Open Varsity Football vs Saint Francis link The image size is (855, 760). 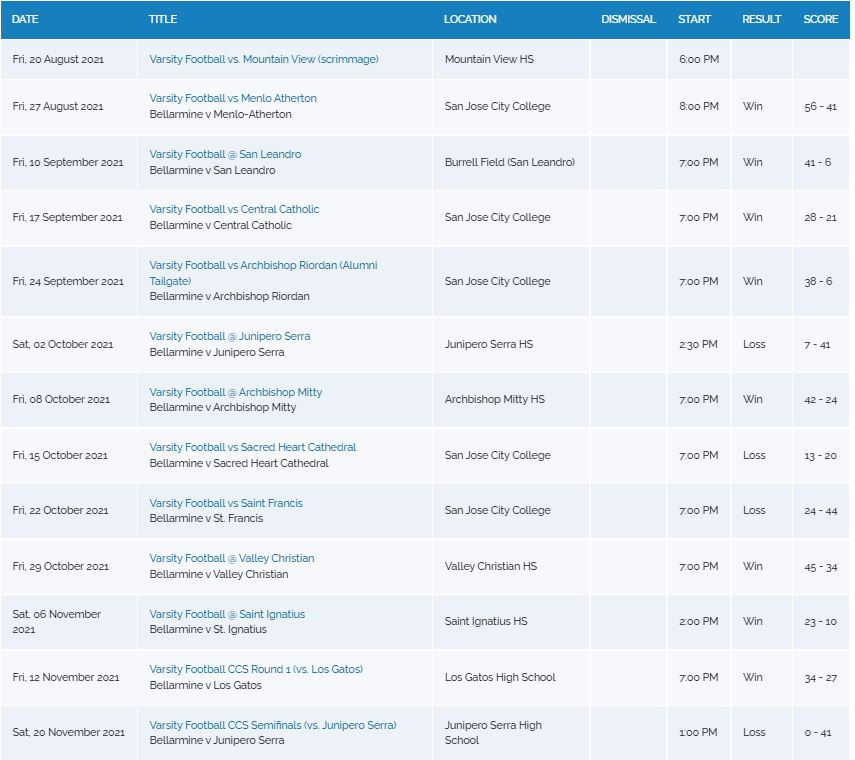(x=226, y=503)
